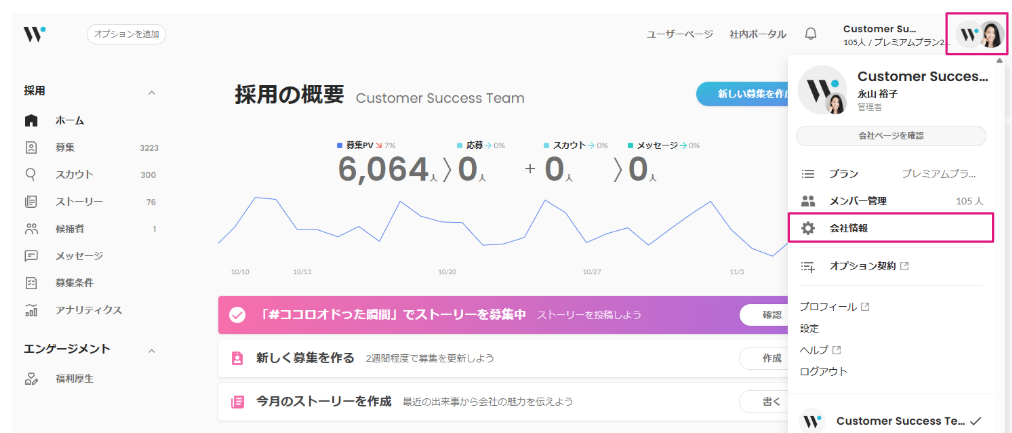This screenshot has width=1012, height=433.
Task: Click the notification bell icon
Action: click(811, 34)
